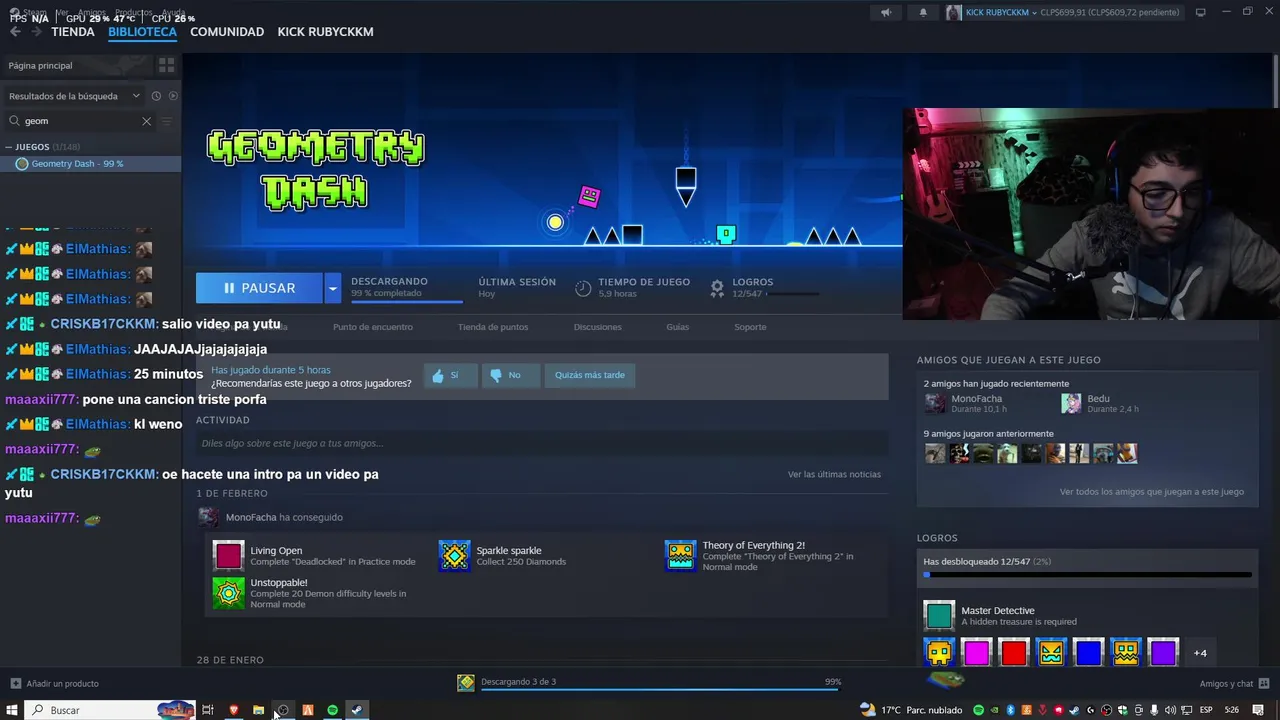Go back with the navigation arrow
Screen dimensions: 1280x720
pyautogui.click(x=15, y=32)
